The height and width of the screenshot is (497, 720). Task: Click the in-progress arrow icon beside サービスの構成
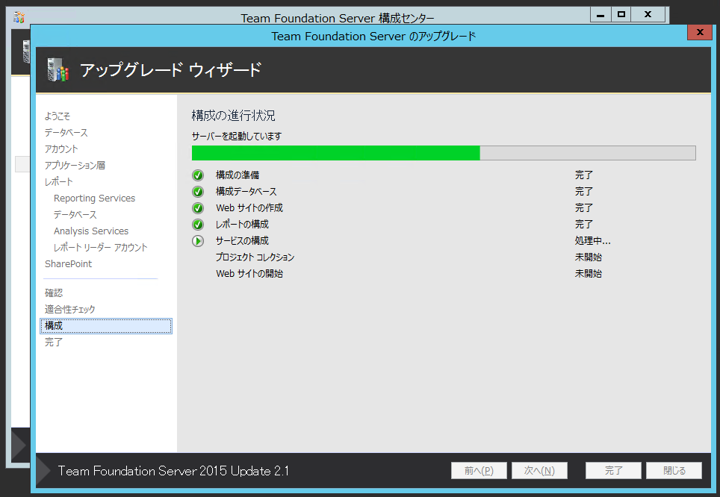click(198, 241)
